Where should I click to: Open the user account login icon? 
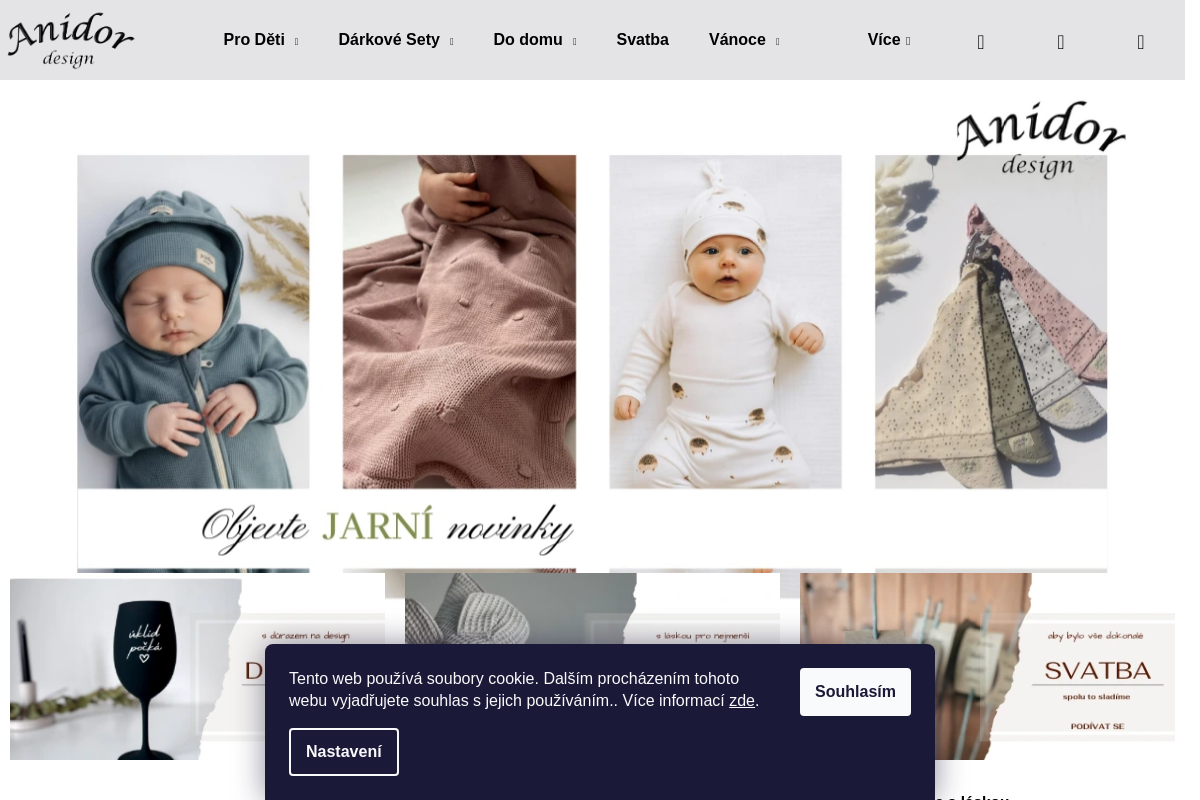pos(1060,42)
